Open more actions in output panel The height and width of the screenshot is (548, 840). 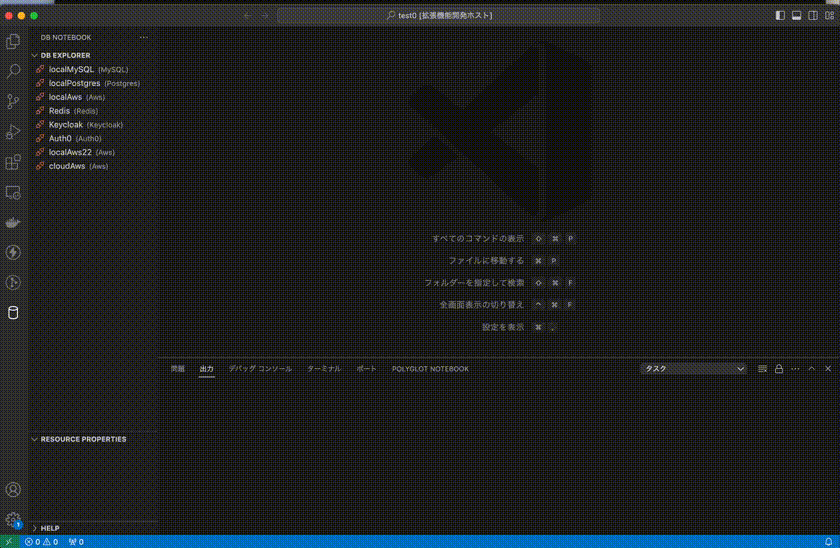click(x=795, y=369)
